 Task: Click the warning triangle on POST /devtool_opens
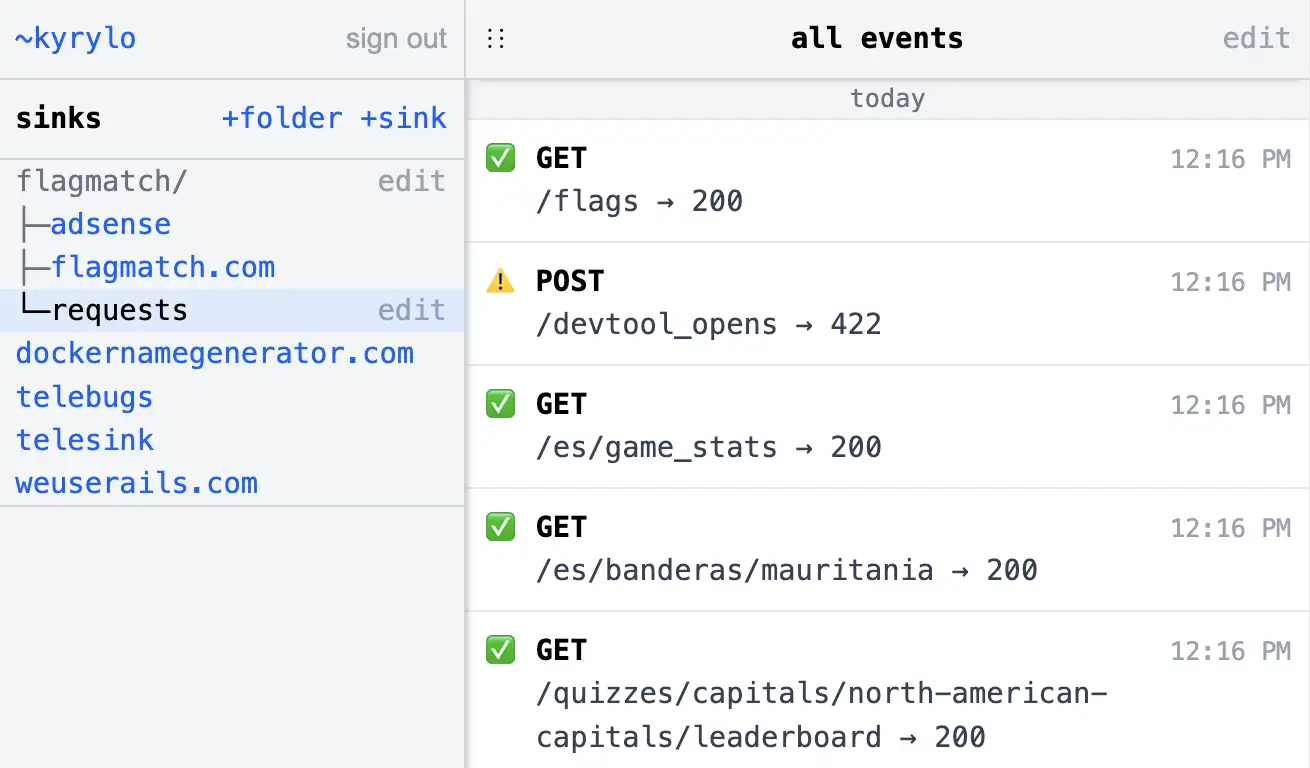coord(500,281)
